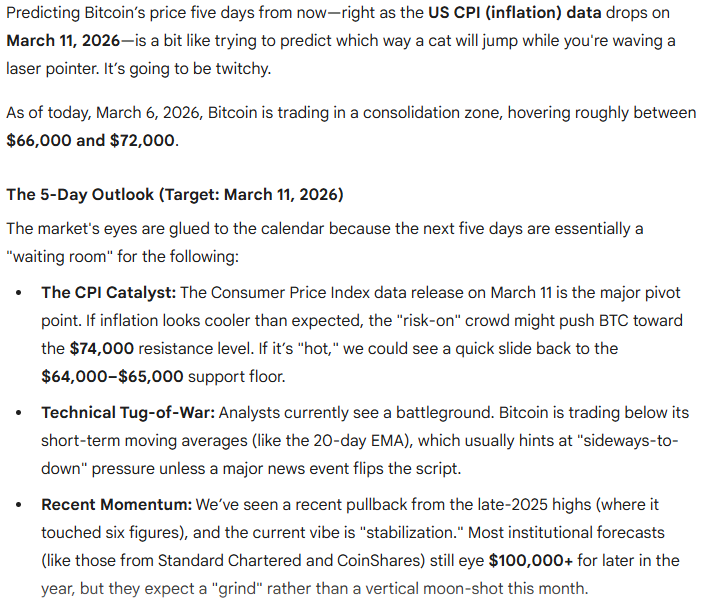
Task: Click the bold 'US CPI (inflation) data' text
Action: click(515, 13)
